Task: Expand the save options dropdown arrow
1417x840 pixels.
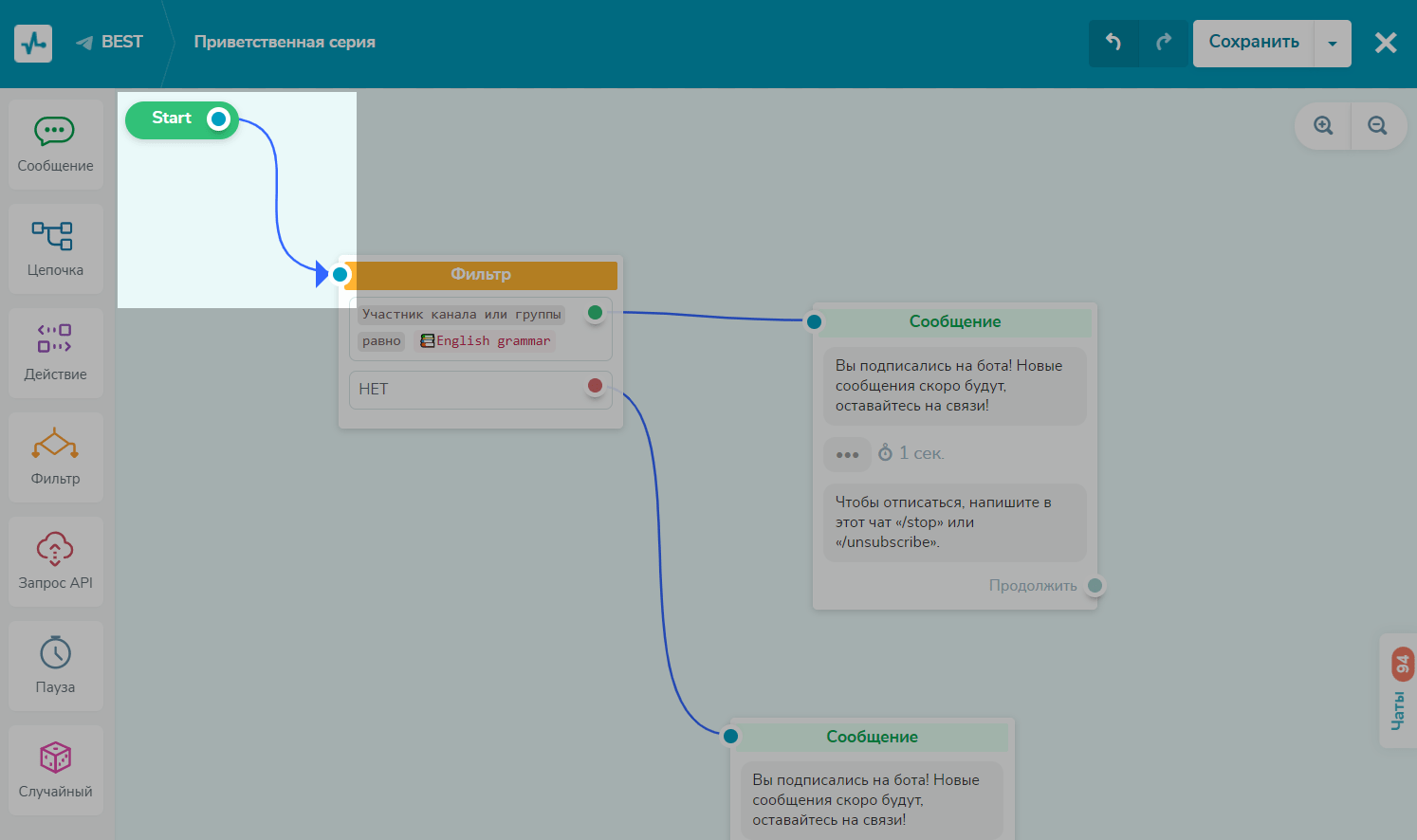Action: point(1333,44)
